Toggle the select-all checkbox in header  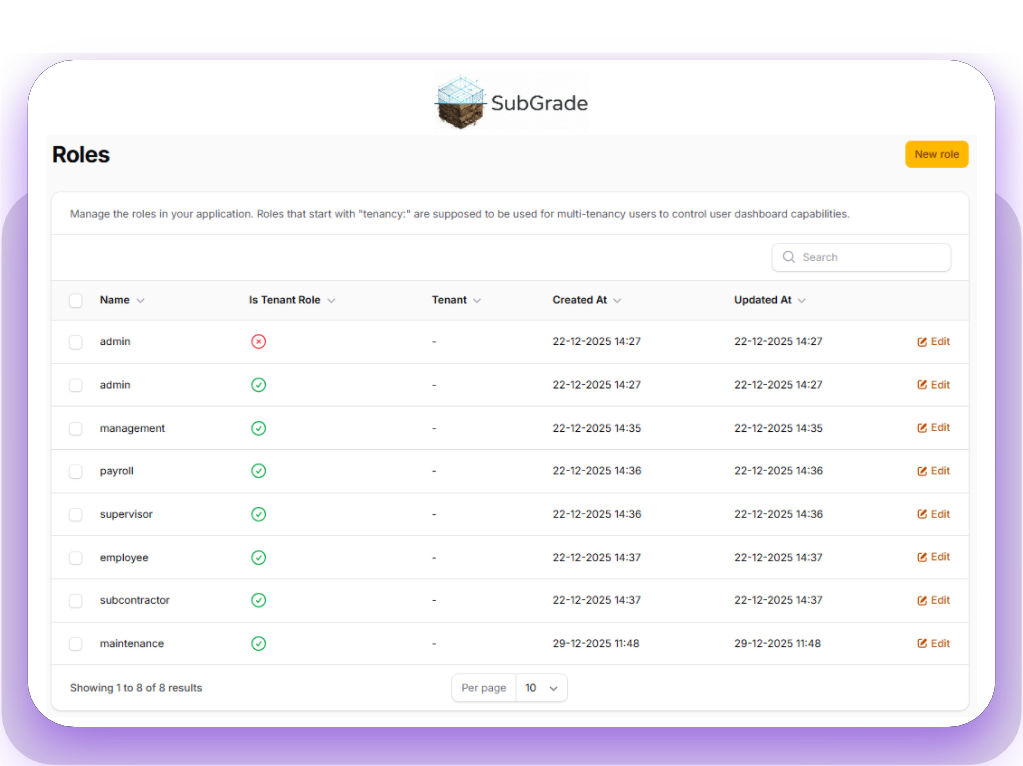coord(76,300)
